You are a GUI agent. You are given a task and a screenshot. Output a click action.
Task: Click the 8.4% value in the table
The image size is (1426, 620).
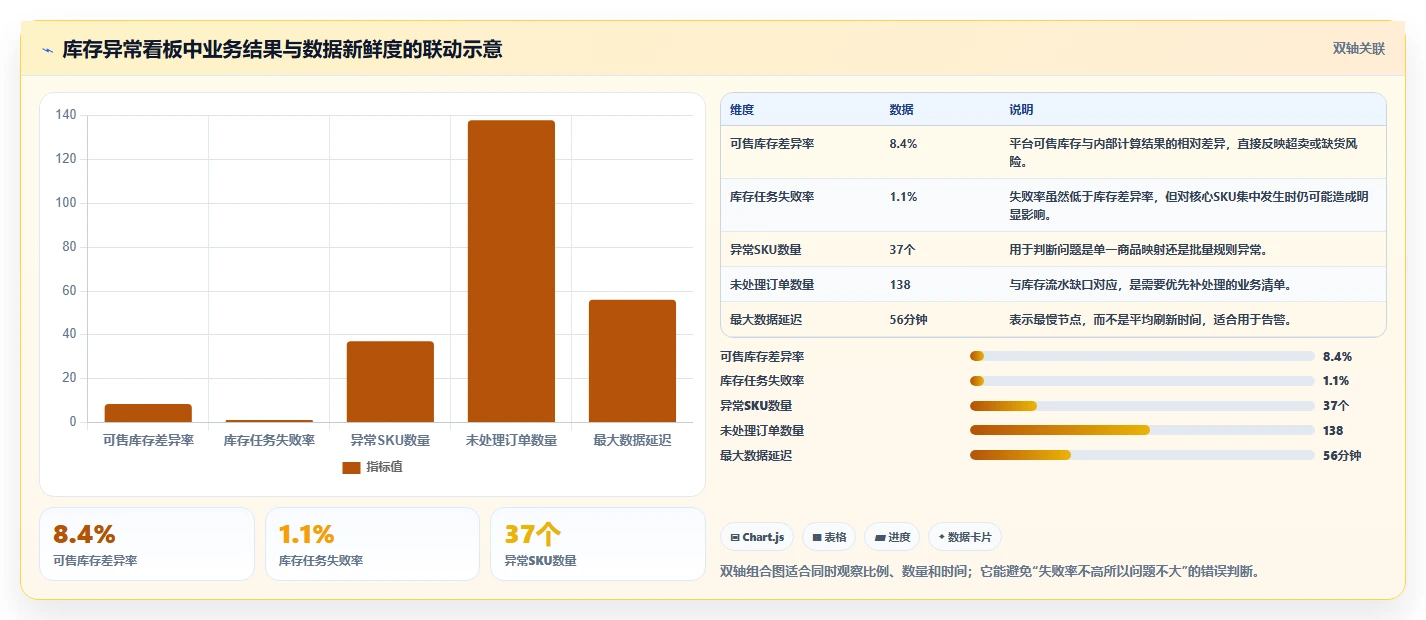903,144
